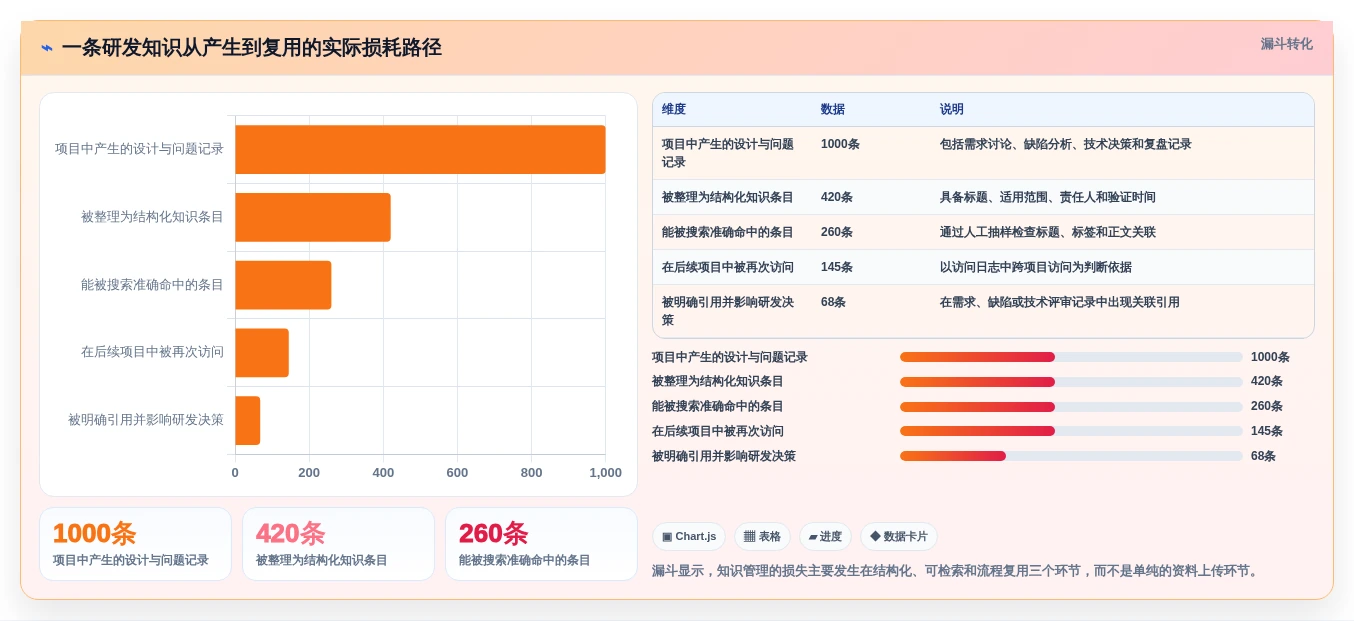Click the chart axis label 被明确引用并影响研发决策

[x=146, y=420]
